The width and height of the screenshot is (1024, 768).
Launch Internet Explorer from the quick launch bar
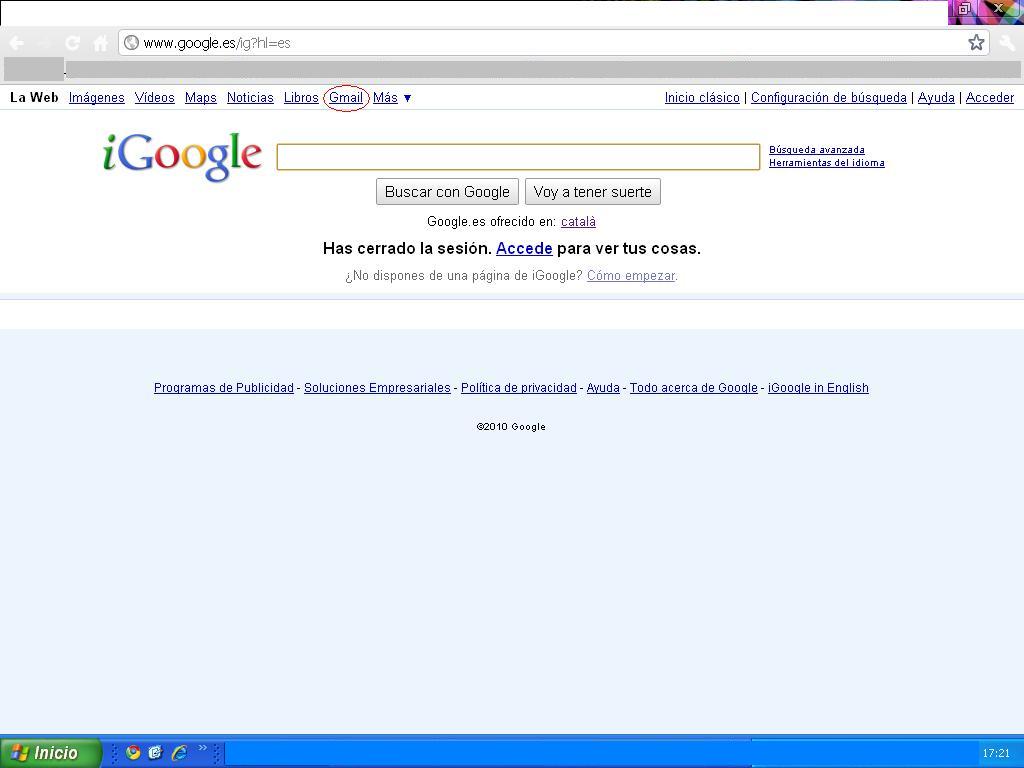179,752
